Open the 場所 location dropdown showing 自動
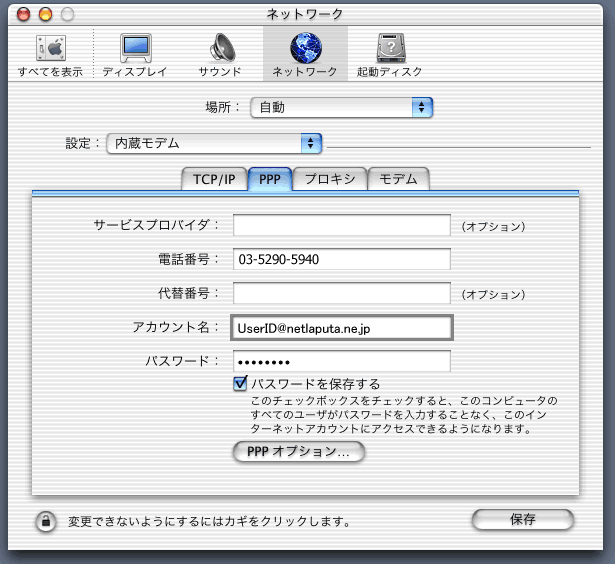Image resolution: width=615 pixels, height=564 pixels. [342, 107]
